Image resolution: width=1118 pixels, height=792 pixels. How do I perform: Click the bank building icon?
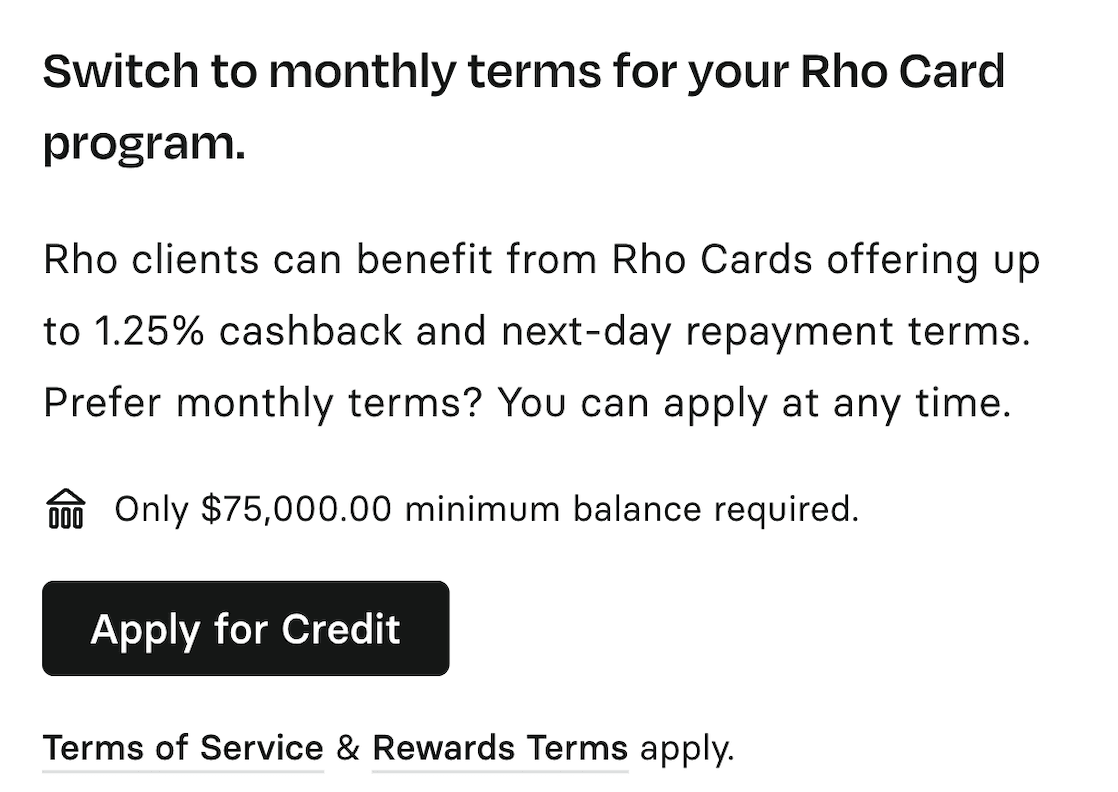click(x=66, y=510)
